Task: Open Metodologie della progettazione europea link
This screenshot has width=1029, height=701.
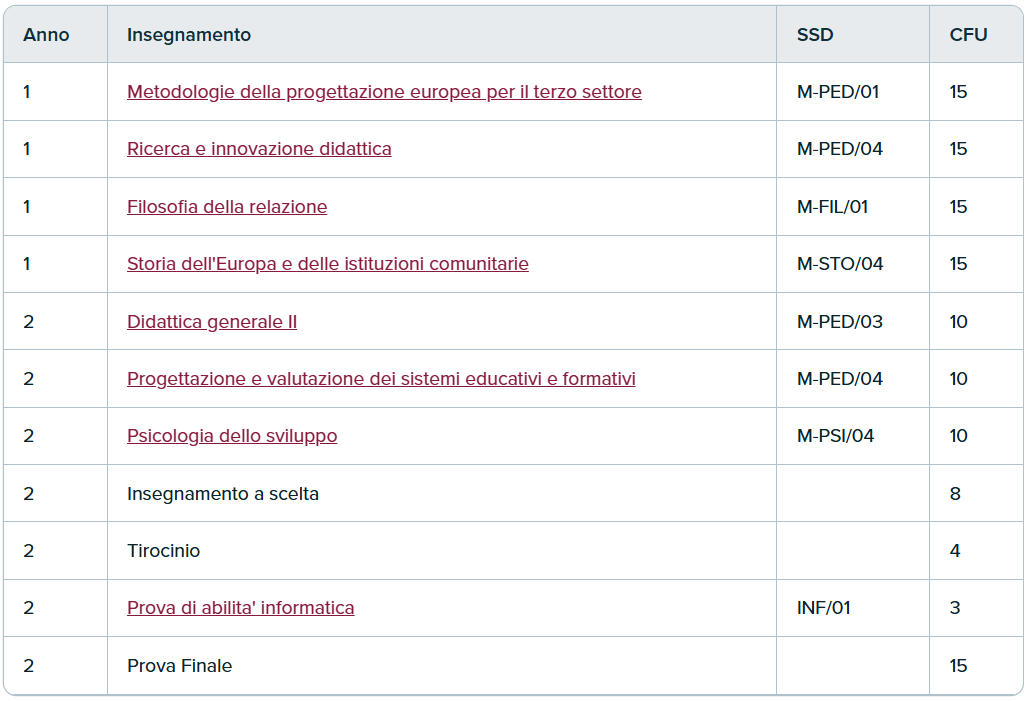Action: pos(384,92)
